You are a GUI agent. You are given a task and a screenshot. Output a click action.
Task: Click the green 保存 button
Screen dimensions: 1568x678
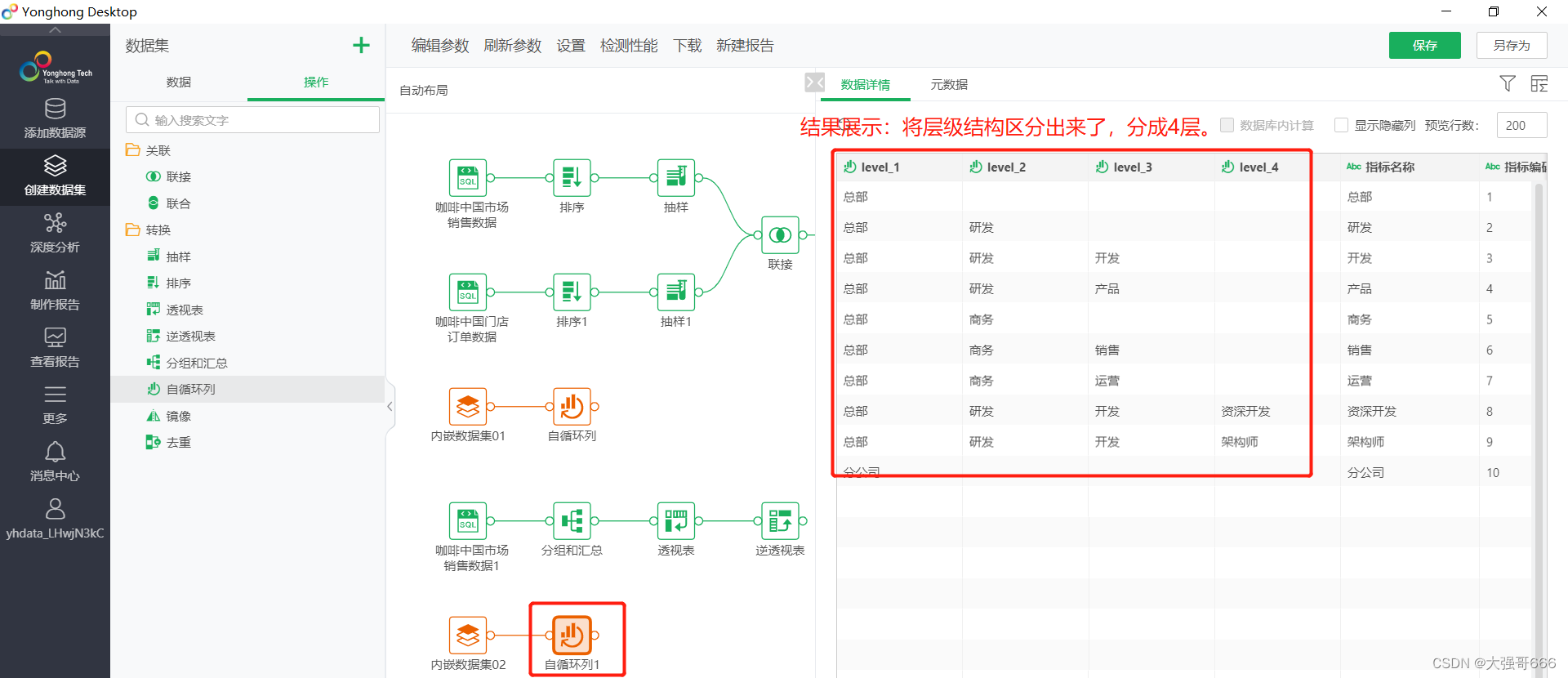(1424, 46)
